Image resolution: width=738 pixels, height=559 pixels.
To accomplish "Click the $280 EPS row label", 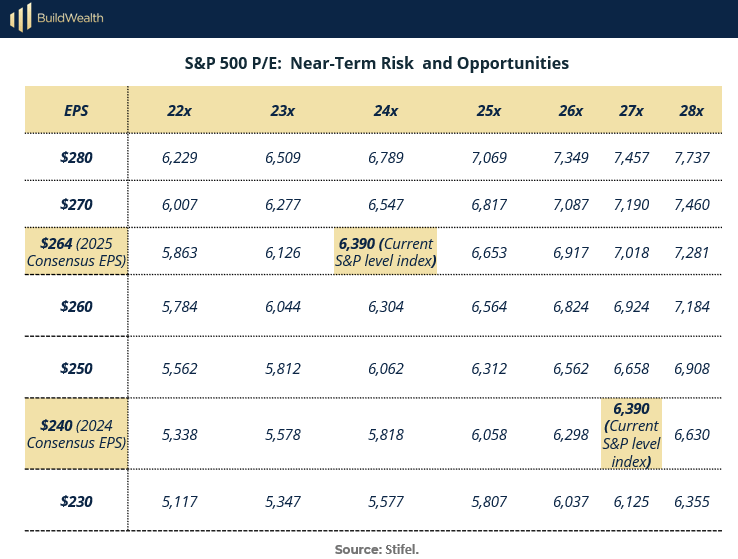I will [x=76, y=157].
